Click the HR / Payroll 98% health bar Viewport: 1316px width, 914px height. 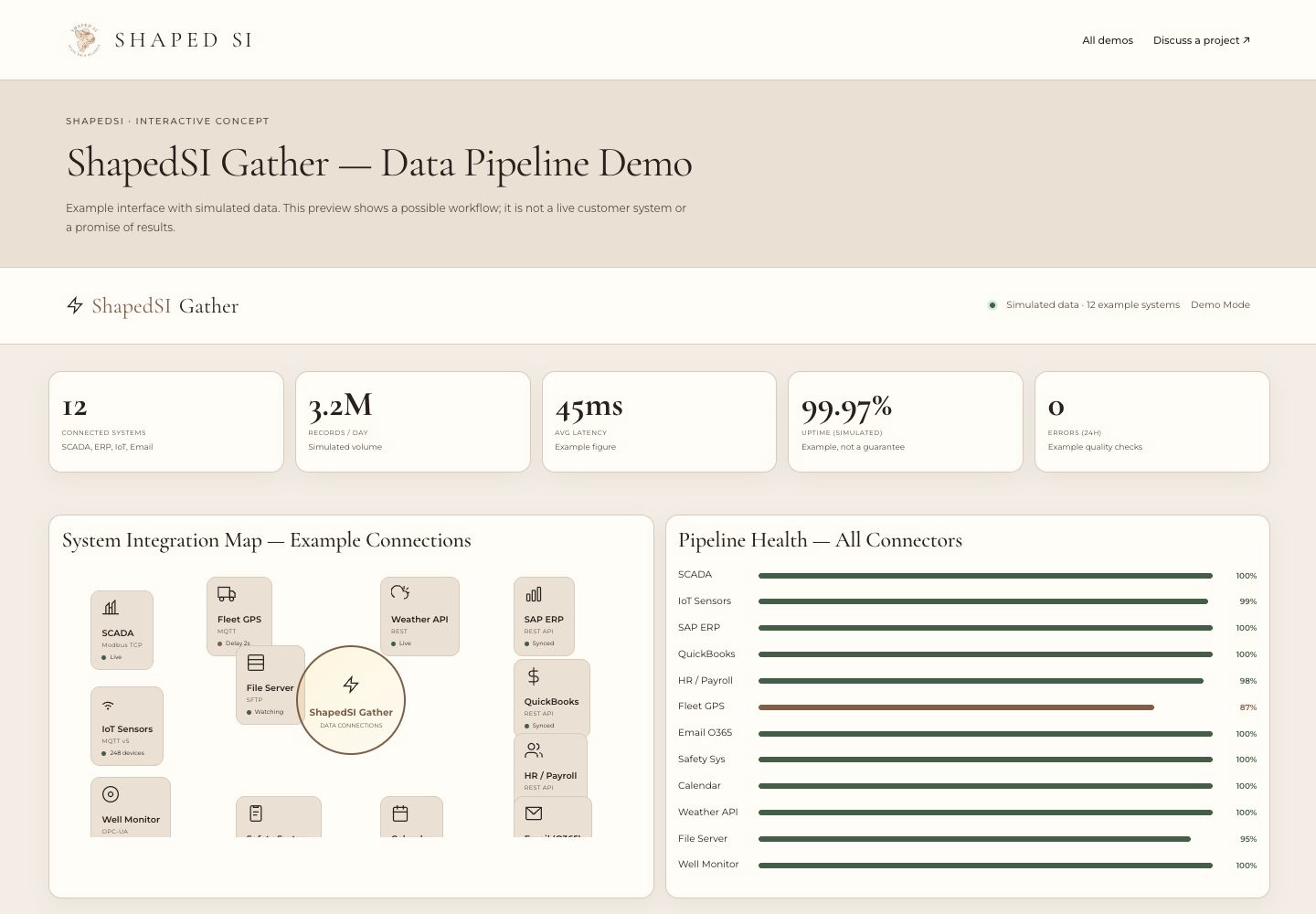tap(981, 681)
